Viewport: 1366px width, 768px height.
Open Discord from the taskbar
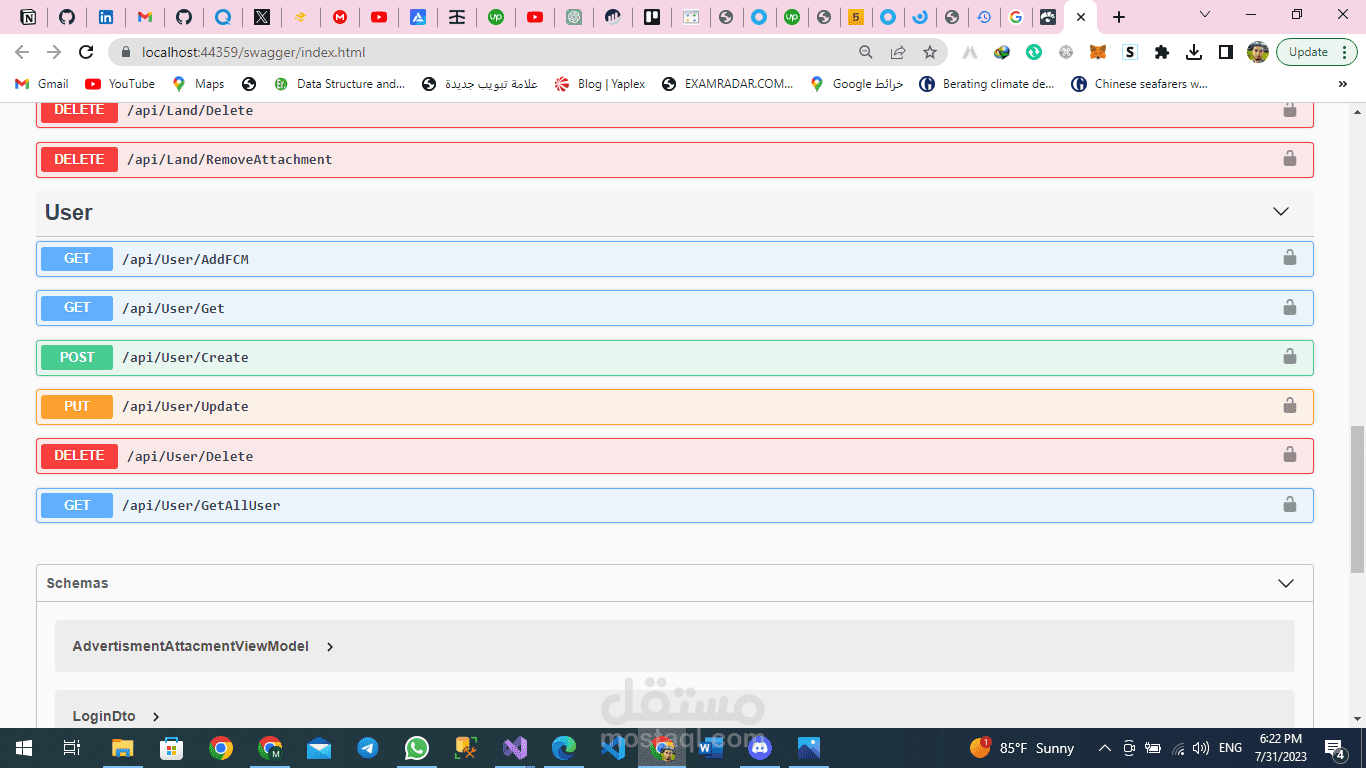pyautogui.click(x=760, y=748)
